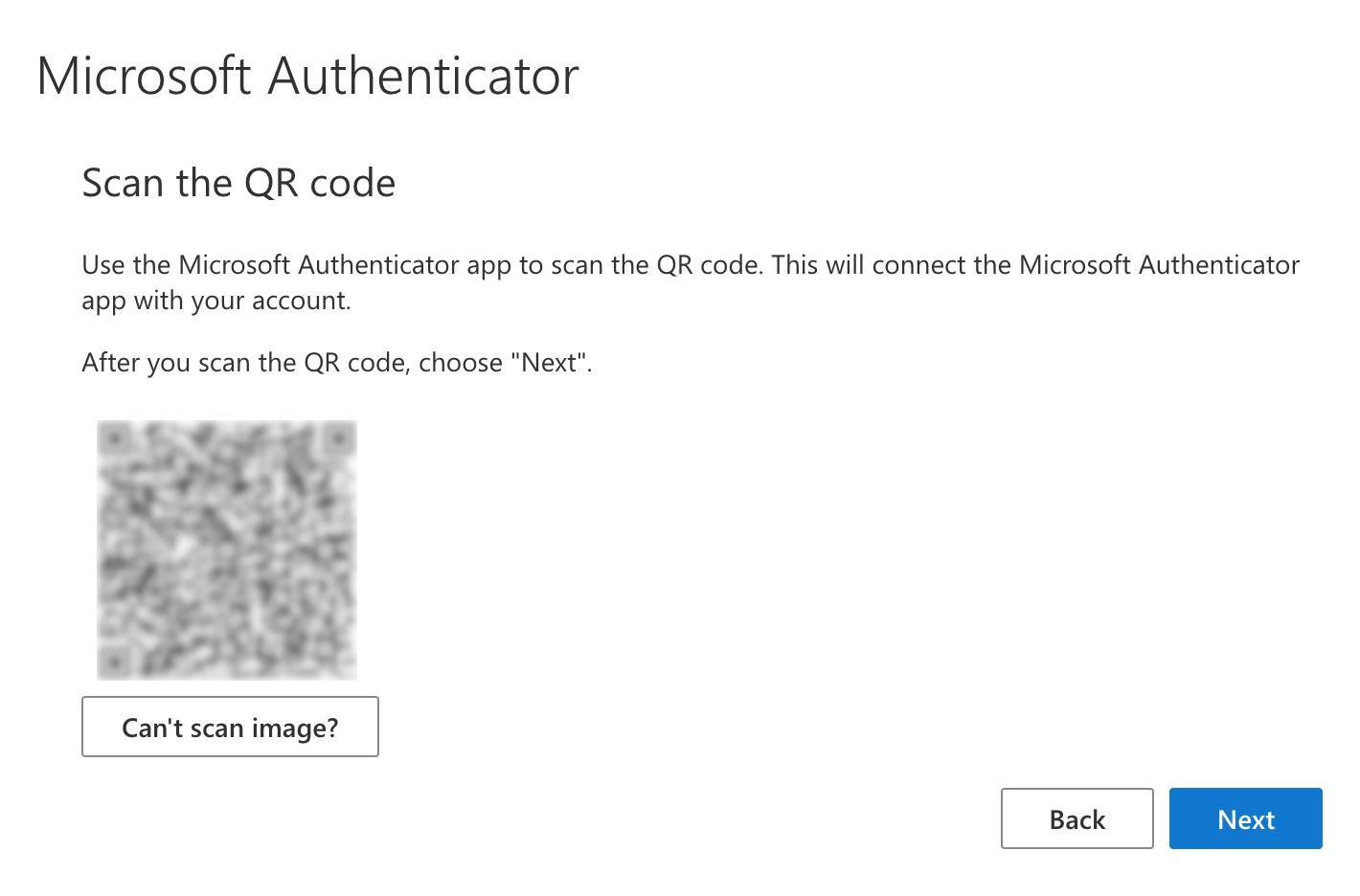Click Back to revisit earlier instructions

point(1077,818)
